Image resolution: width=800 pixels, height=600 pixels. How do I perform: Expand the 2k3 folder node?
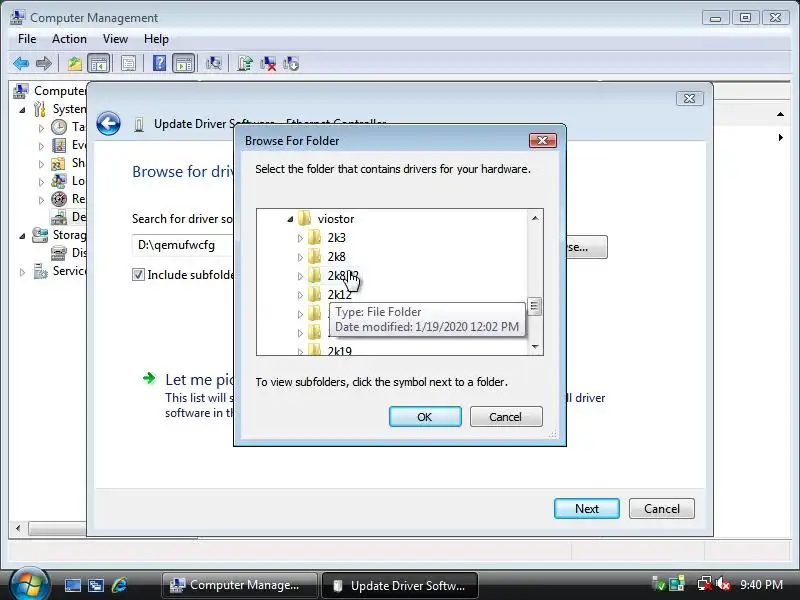(300, 238)
